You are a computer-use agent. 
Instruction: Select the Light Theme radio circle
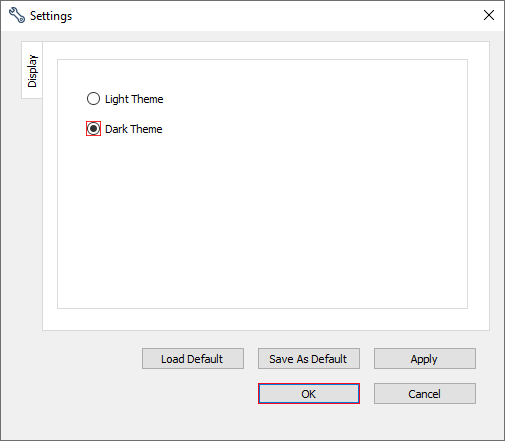pos(93,99)
